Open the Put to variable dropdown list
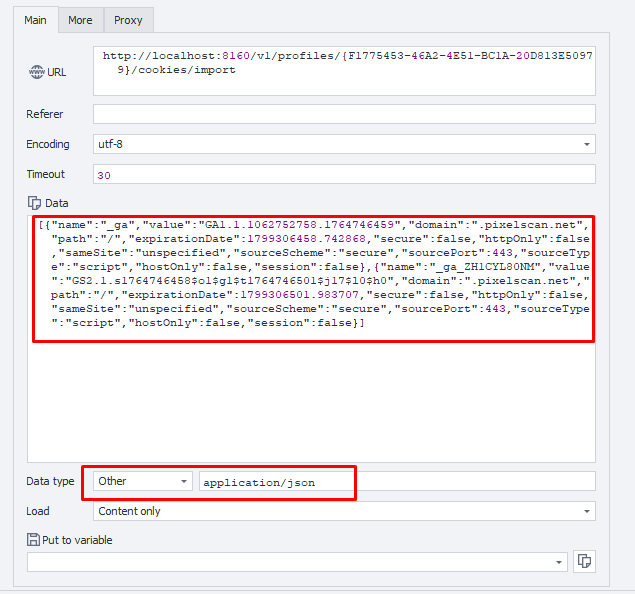The height and width of the screenshot is (594, 635). (297, 562)
